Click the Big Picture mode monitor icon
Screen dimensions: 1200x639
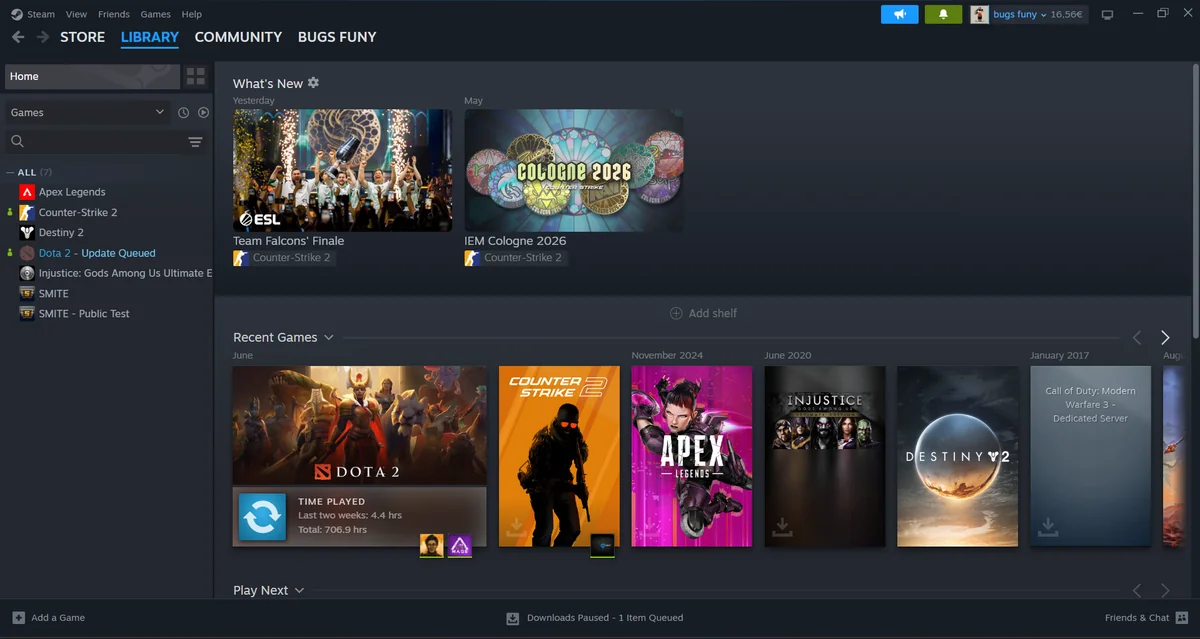pyautogui.click(x=1107, y=15)
